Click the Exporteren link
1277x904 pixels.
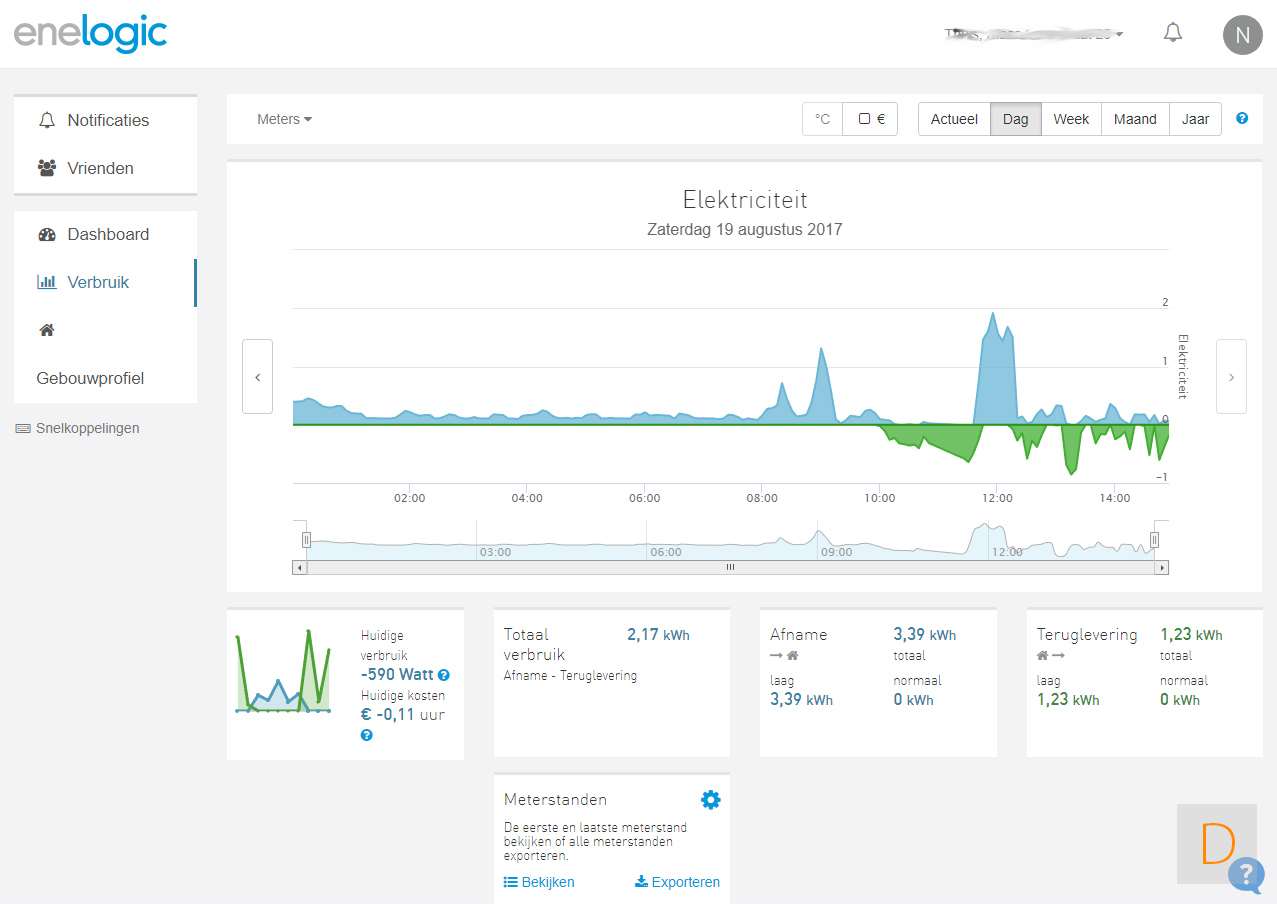click(x=677, y=882)
